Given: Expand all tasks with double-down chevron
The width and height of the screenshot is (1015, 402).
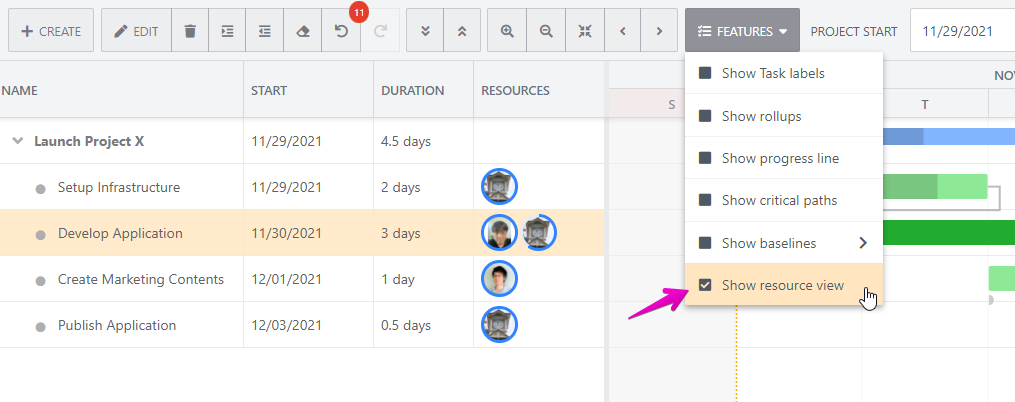Looking at the screenshot, I should [425, 31].
